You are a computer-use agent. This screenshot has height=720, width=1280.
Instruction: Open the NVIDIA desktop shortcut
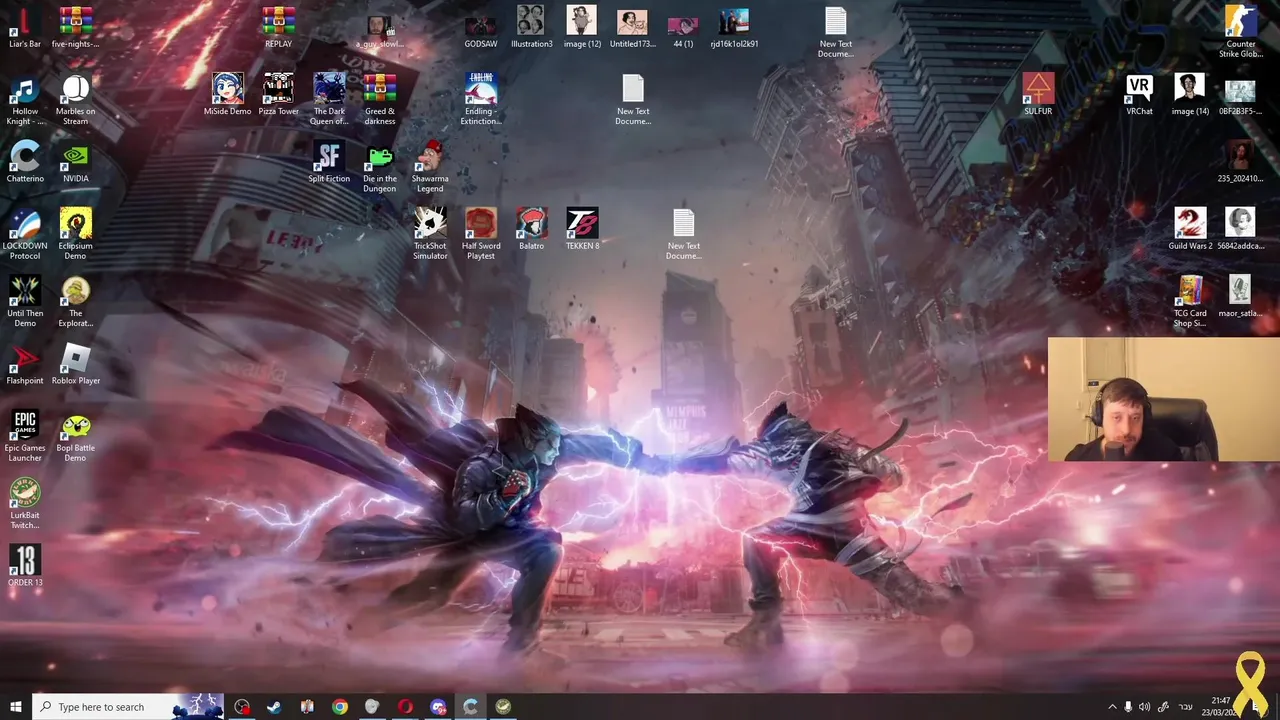tap(76, 161)
